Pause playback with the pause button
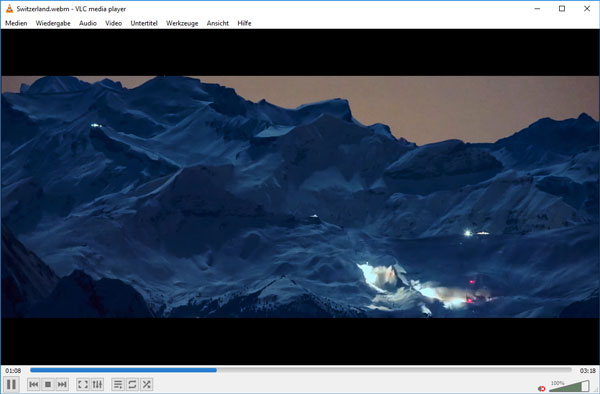This screenshot has height=394, width=600. [11, 384]
